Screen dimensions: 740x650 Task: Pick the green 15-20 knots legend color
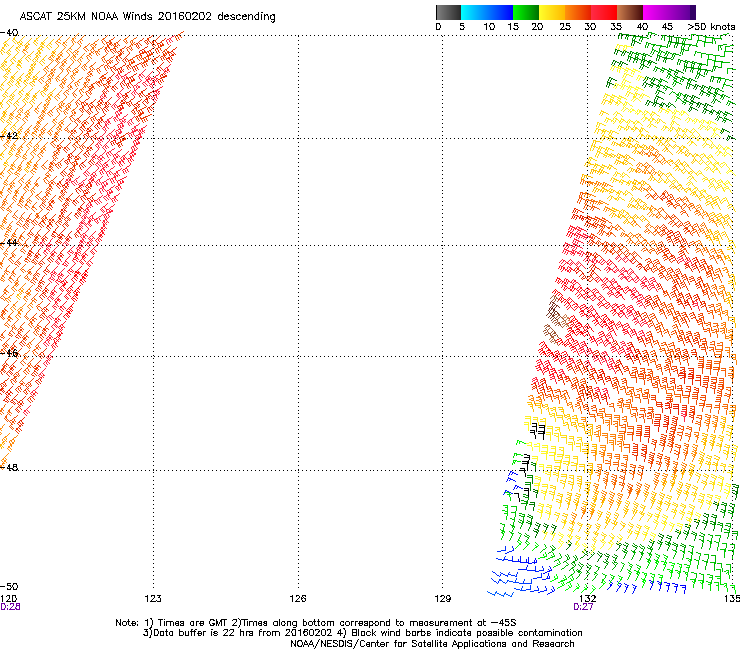526,12
